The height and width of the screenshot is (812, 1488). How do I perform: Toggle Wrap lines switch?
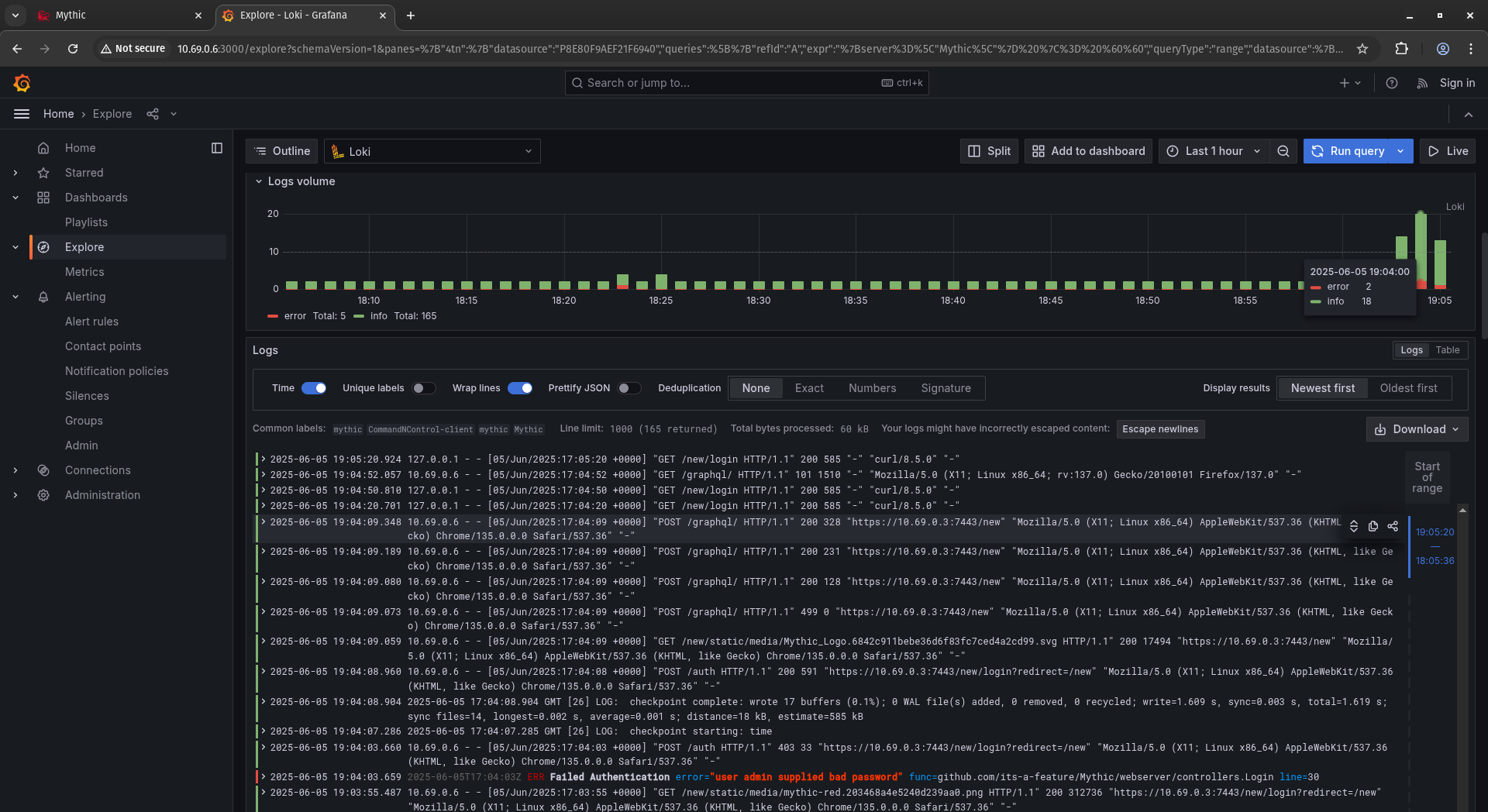pos(520,388)
